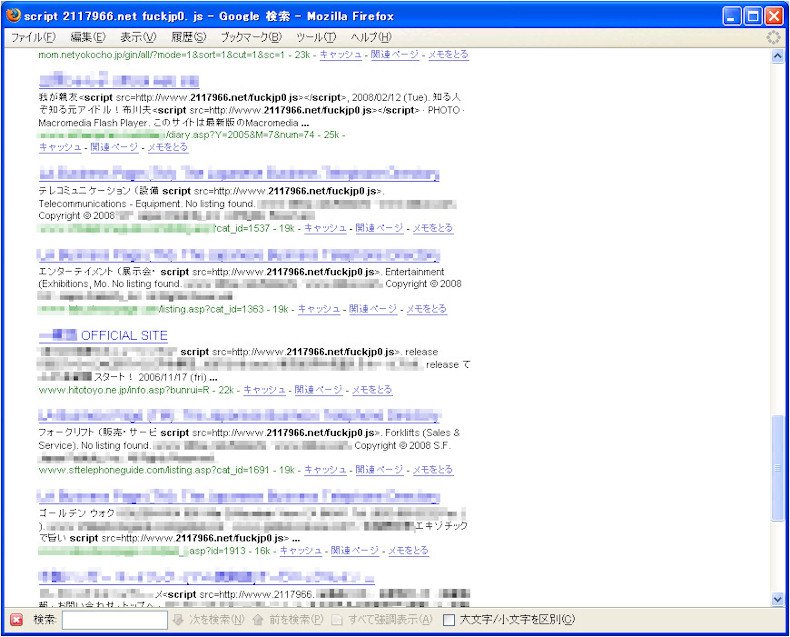790x637 pixels.
Task: Open blurred title link above エンターテイメント snippet
Action: [x=238, y=255]
